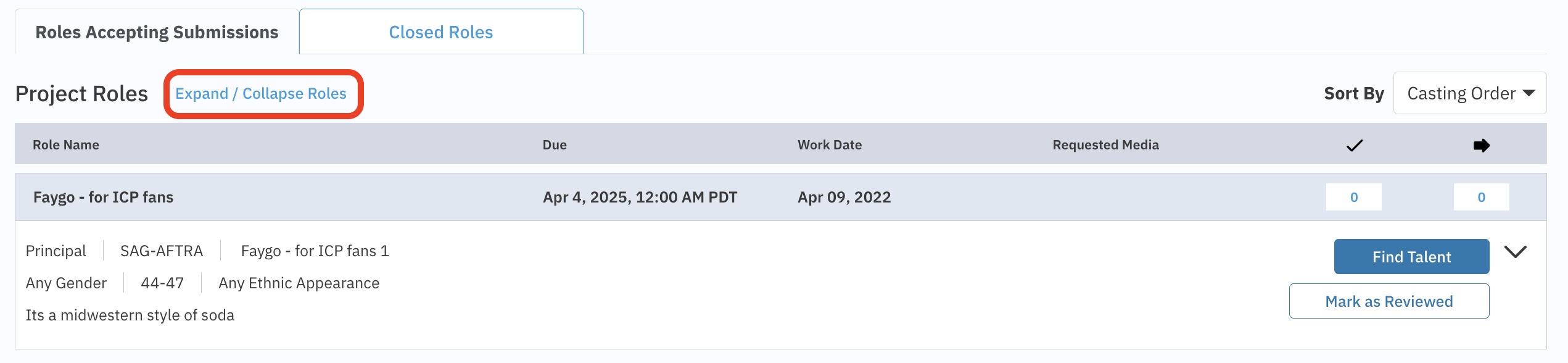The image size is (1568, 363).
Task: Click the Role Name column header
Action: pyautogui.click(x=66, y=145)
